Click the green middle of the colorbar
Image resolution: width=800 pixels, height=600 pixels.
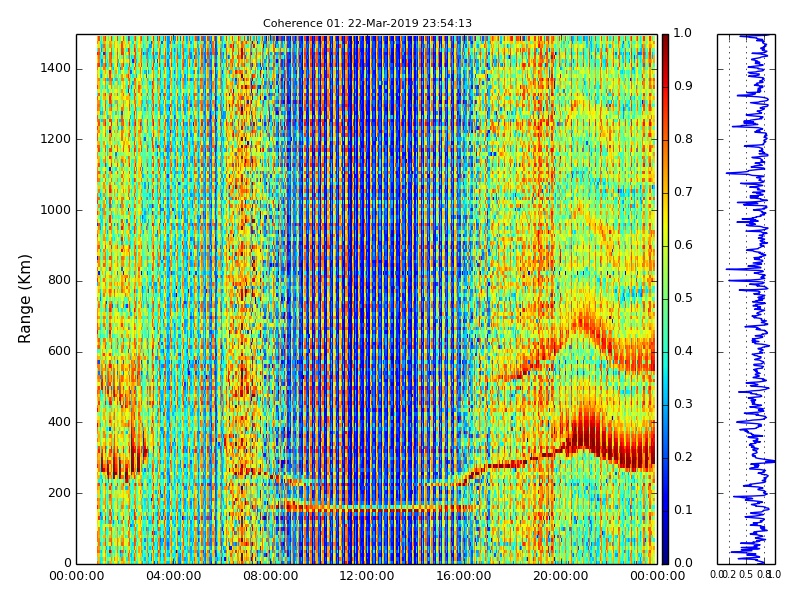pos(665,299)
